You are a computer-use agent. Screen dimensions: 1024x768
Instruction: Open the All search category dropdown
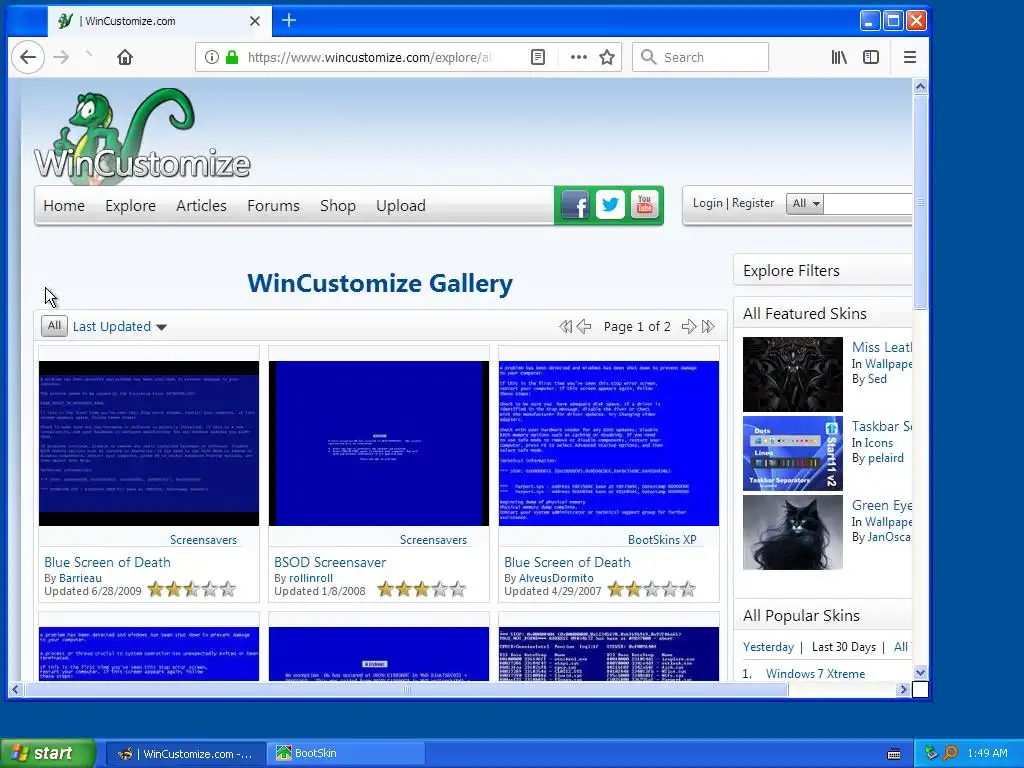(x=805, y=203)
